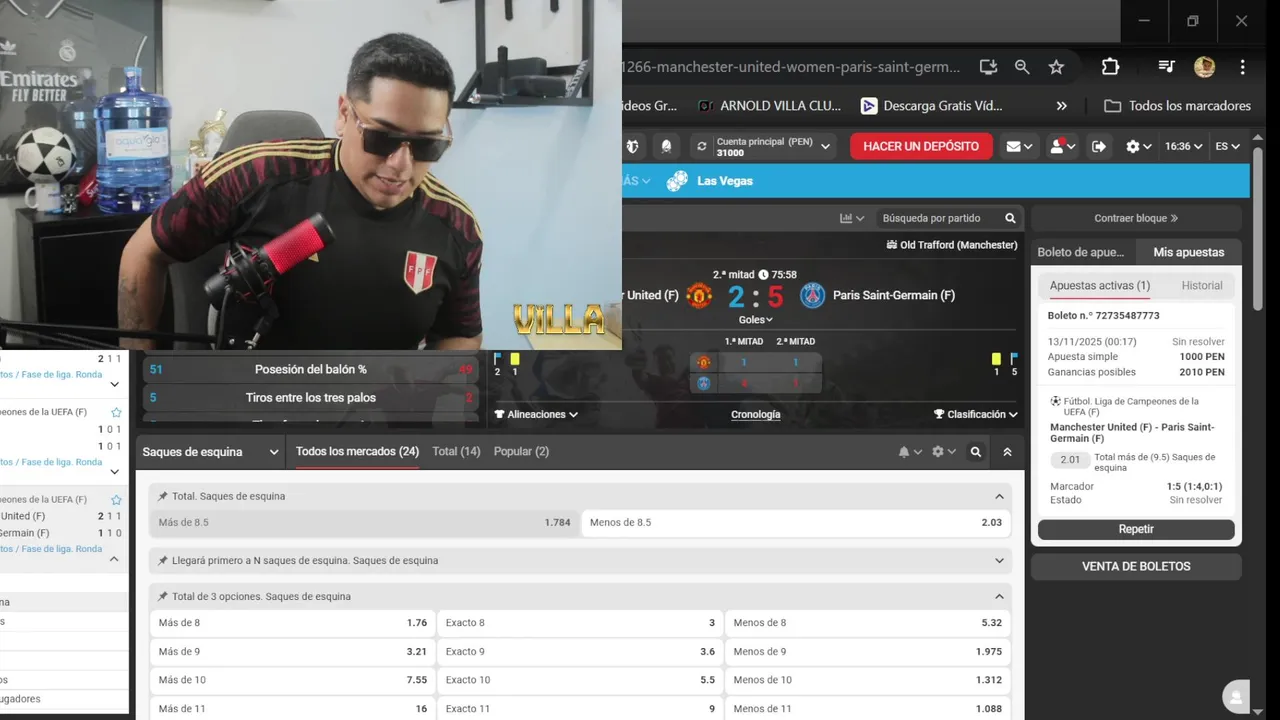This screenshot has height=720, width=1280.
Task: Select the Menos de 8.5 odds 2.03
Action: (795, 523)
